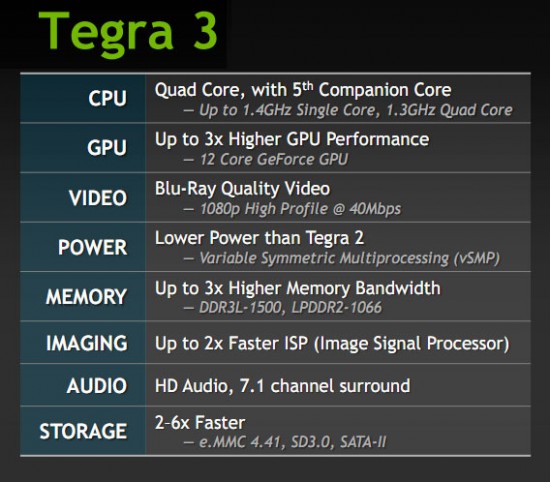Click the 'e.MMC 4.41, SD3.0, SATA-II' line
The width and height of the screenshot is (550, 482).
tap(285, 442)
